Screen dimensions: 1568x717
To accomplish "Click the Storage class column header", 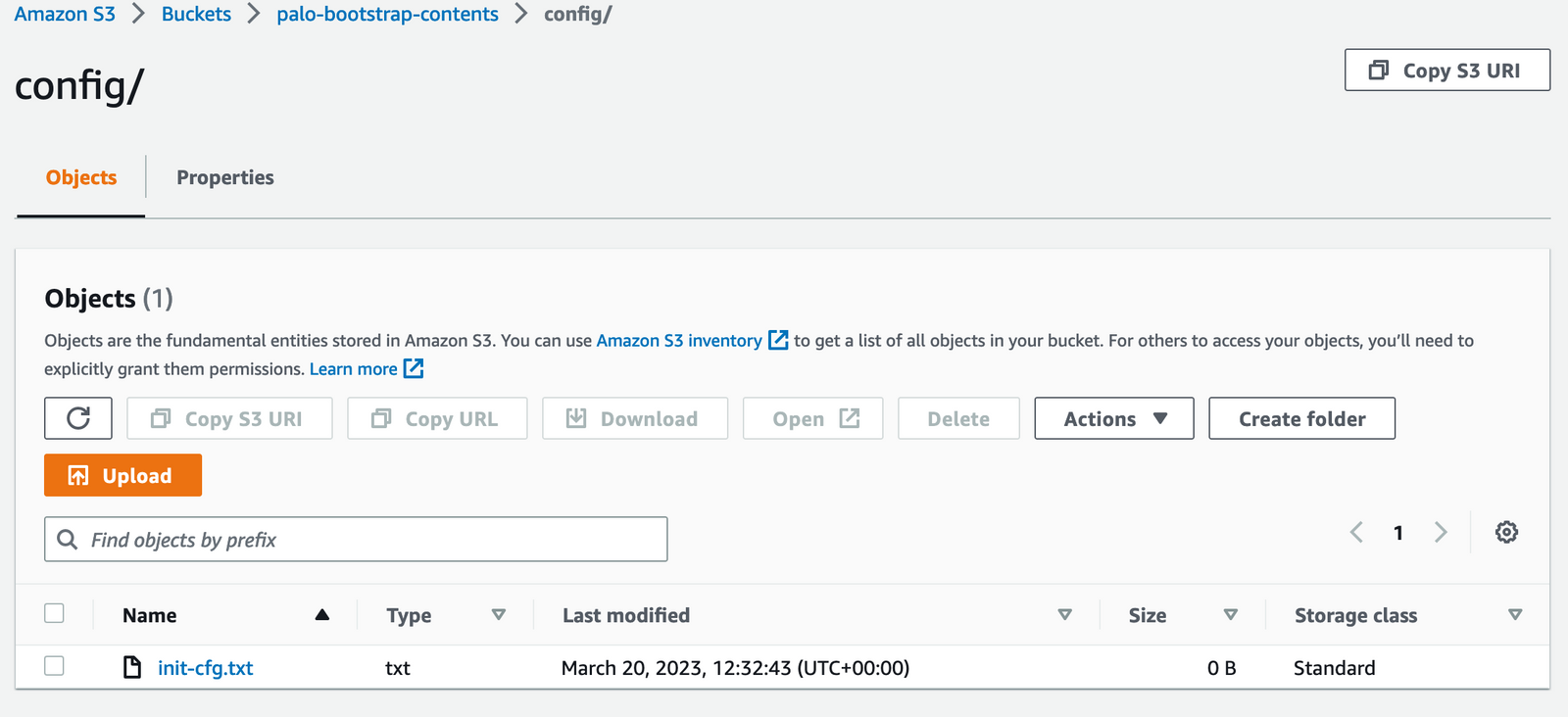I will pos(1356,615).
